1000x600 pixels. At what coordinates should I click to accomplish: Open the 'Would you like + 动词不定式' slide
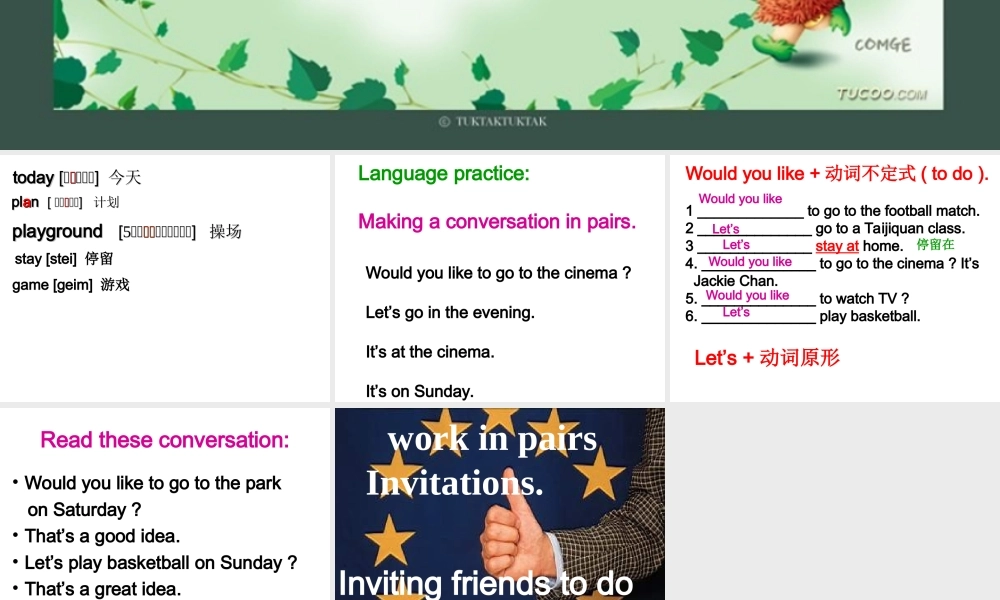pyautogui.click(x=835, y=278)
